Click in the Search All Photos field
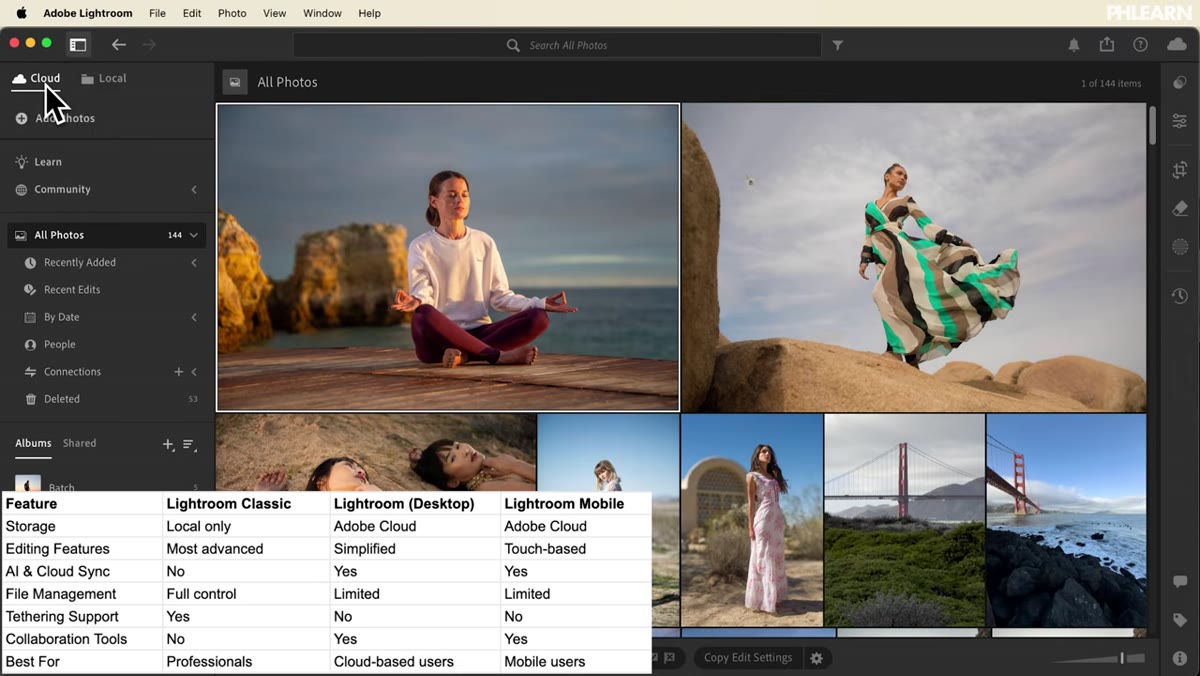The width and height of the screenshot is (1200, 676). (557, 45)
